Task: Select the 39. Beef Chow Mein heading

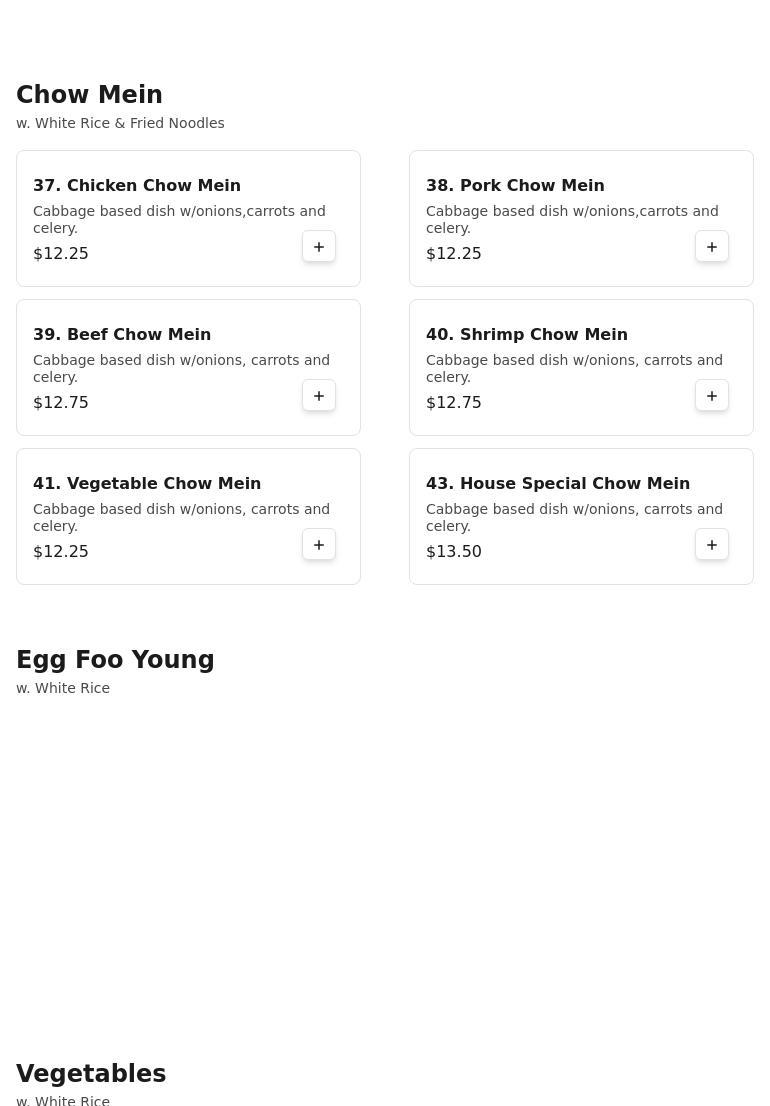Action: pyautogui.click(x=122, y=334)
